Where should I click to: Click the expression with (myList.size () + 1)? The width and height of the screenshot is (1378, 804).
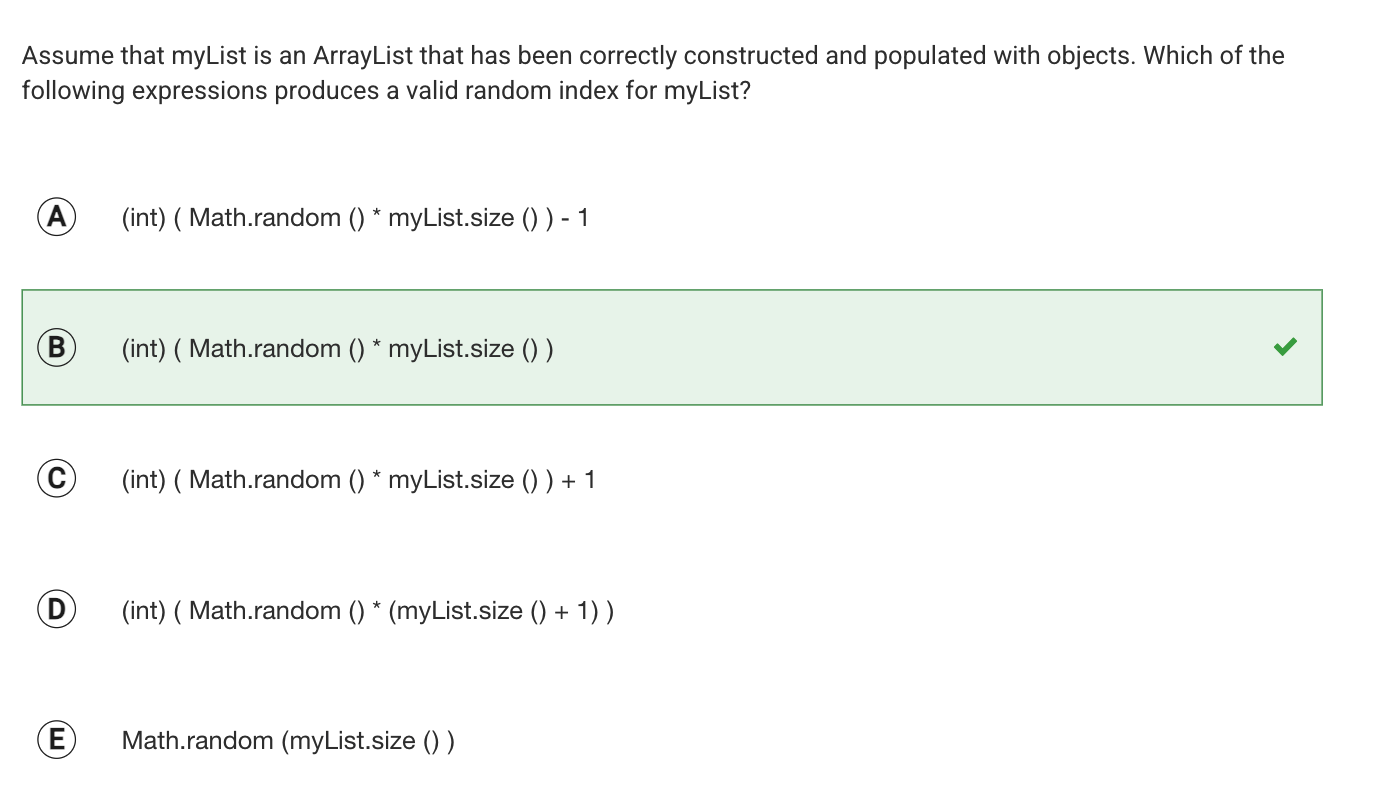(368, 610)
